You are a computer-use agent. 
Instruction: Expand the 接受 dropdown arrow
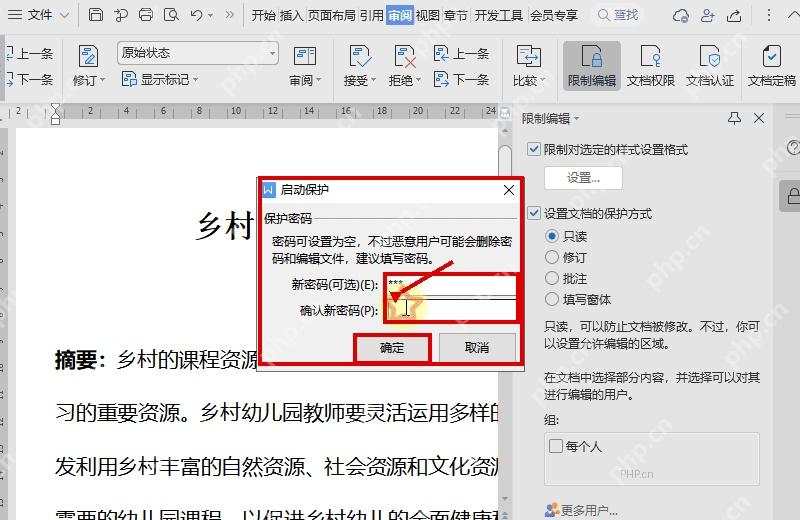tap(373, 80)
